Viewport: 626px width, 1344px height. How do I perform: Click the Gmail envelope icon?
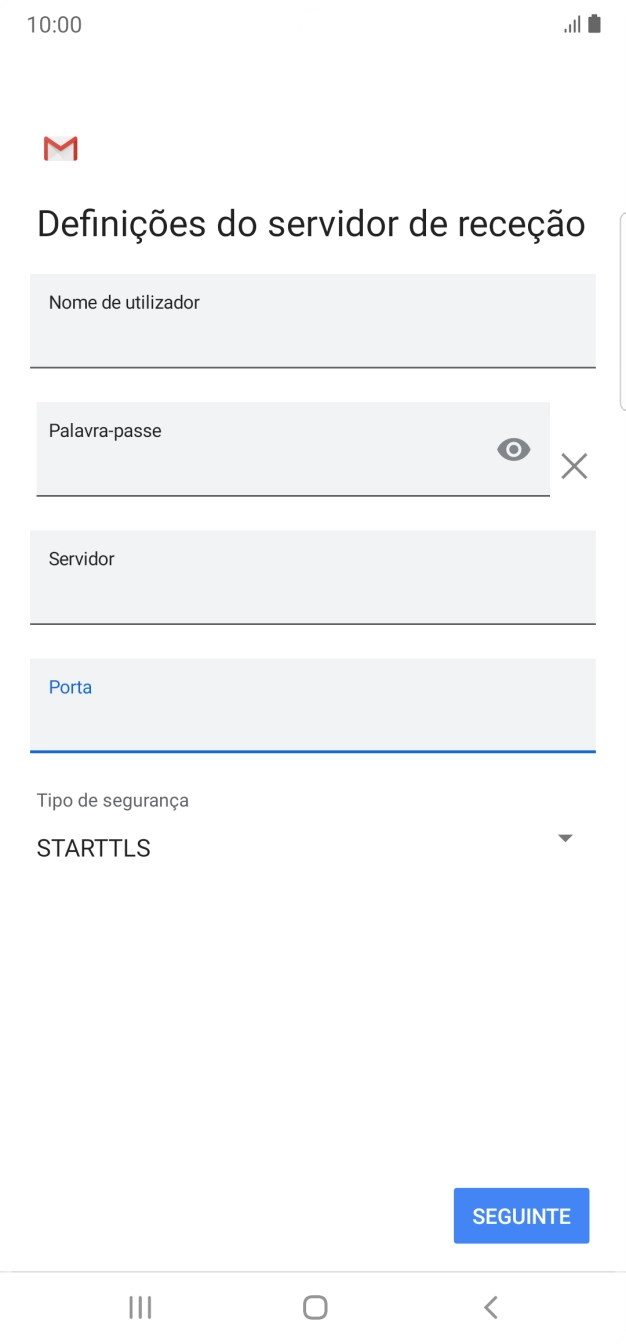click(x=59, y=147)
